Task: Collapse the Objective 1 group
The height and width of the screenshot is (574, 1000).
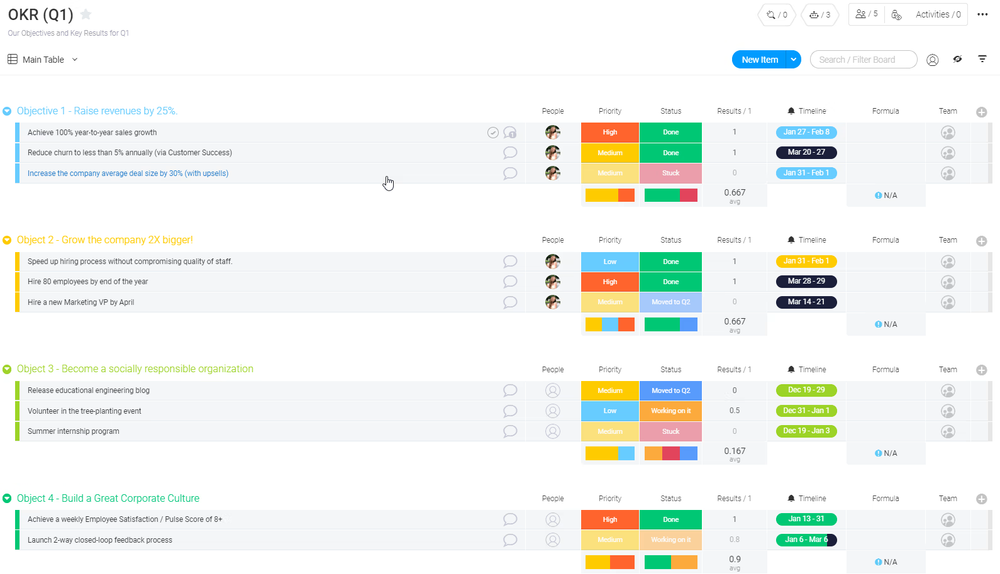Action: click(x=7, y=111)
